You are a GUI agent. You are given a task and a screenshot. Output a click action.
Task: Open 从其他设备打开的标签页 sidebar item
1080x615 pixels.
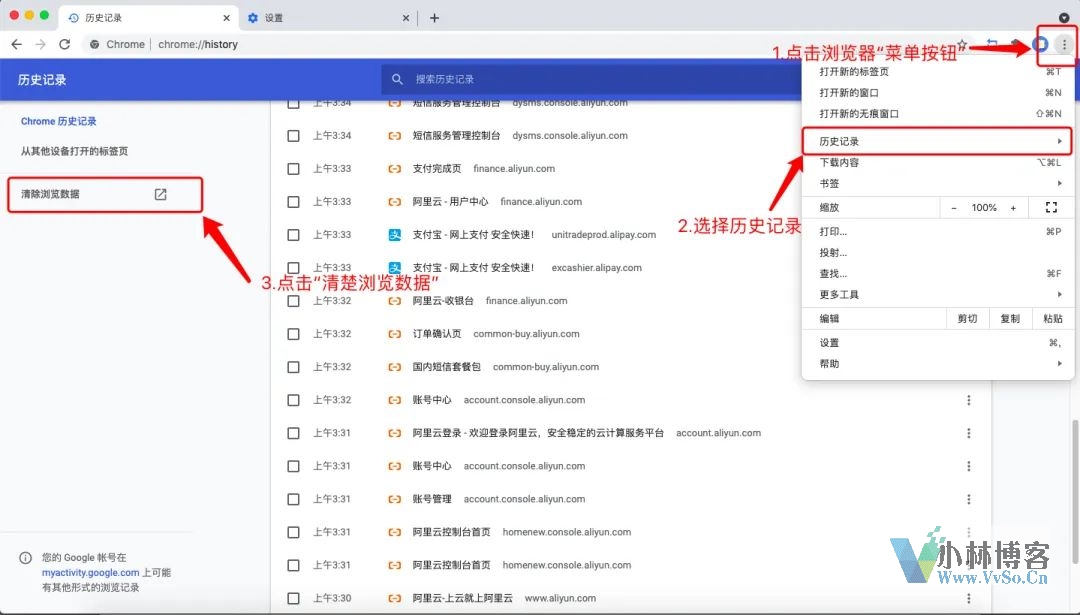[x=74, y=151]
